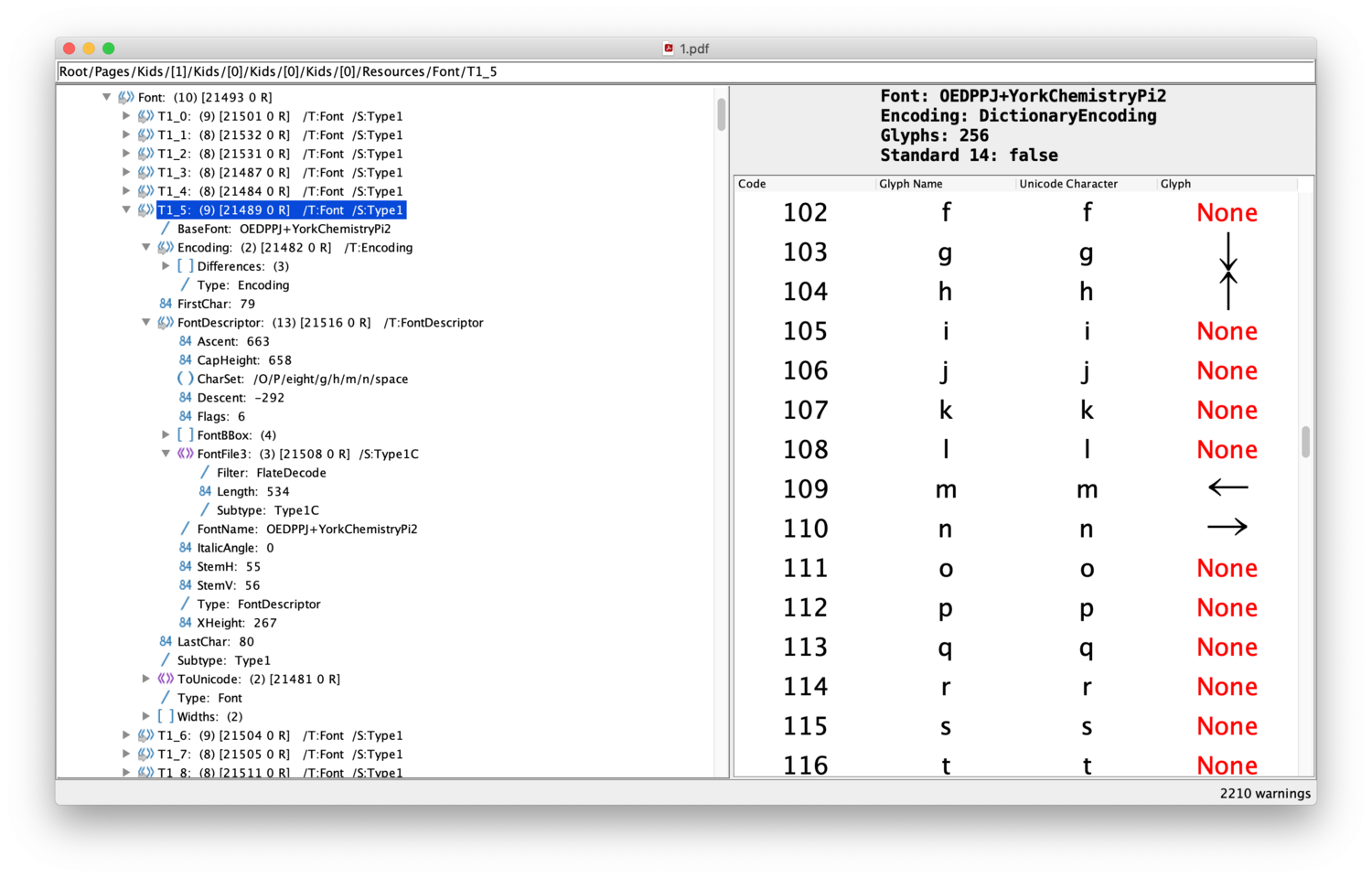Click the Code column header
This screenshot has height=878, width=1372.
coord(804,184)
